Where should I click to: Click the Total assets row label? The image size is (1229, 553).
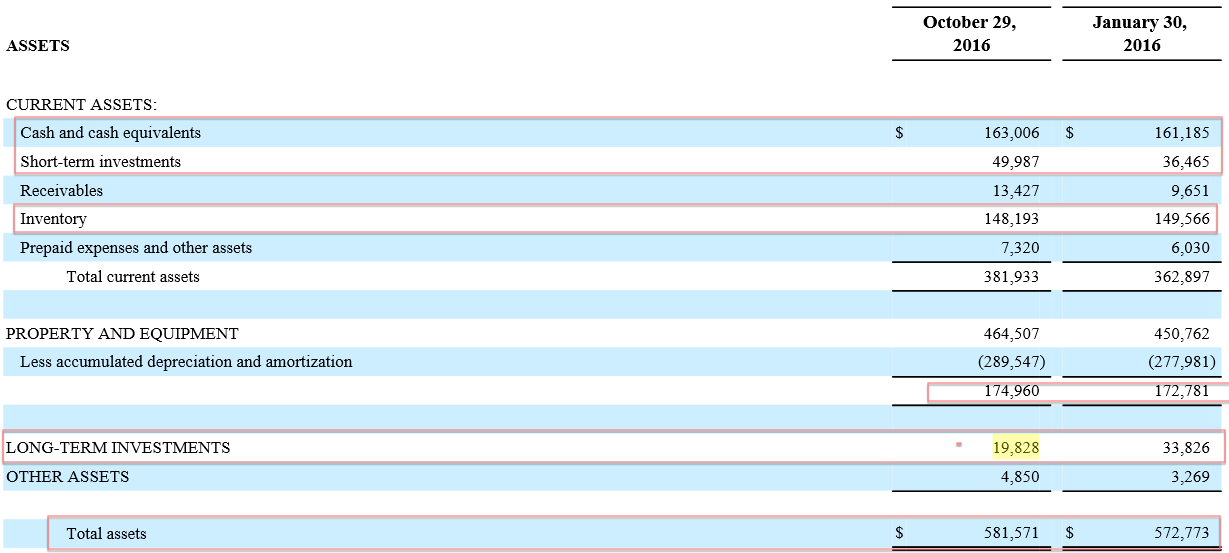tap(106, 534)
